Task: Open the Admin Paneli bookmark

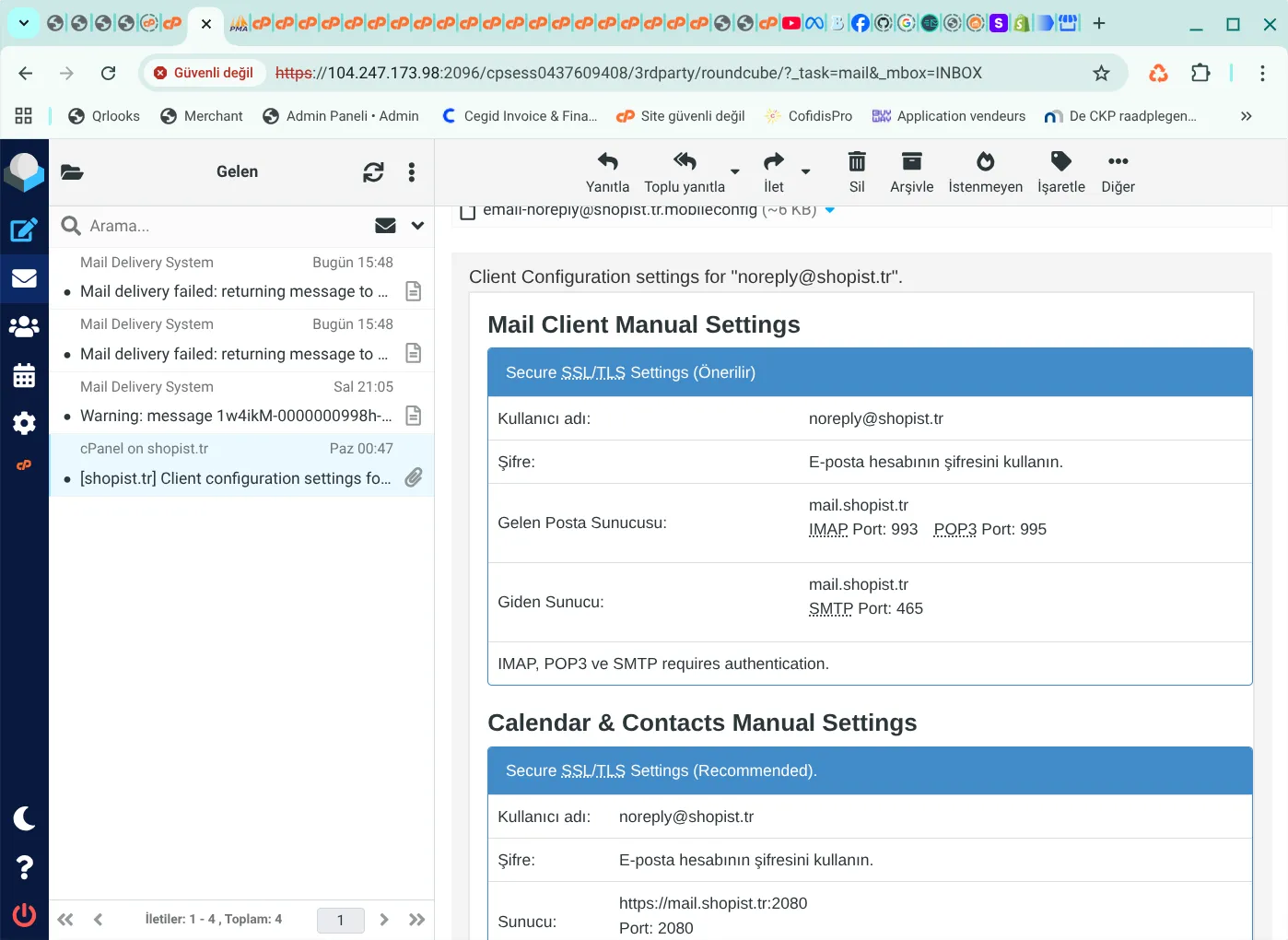Action: click(341, 116)
